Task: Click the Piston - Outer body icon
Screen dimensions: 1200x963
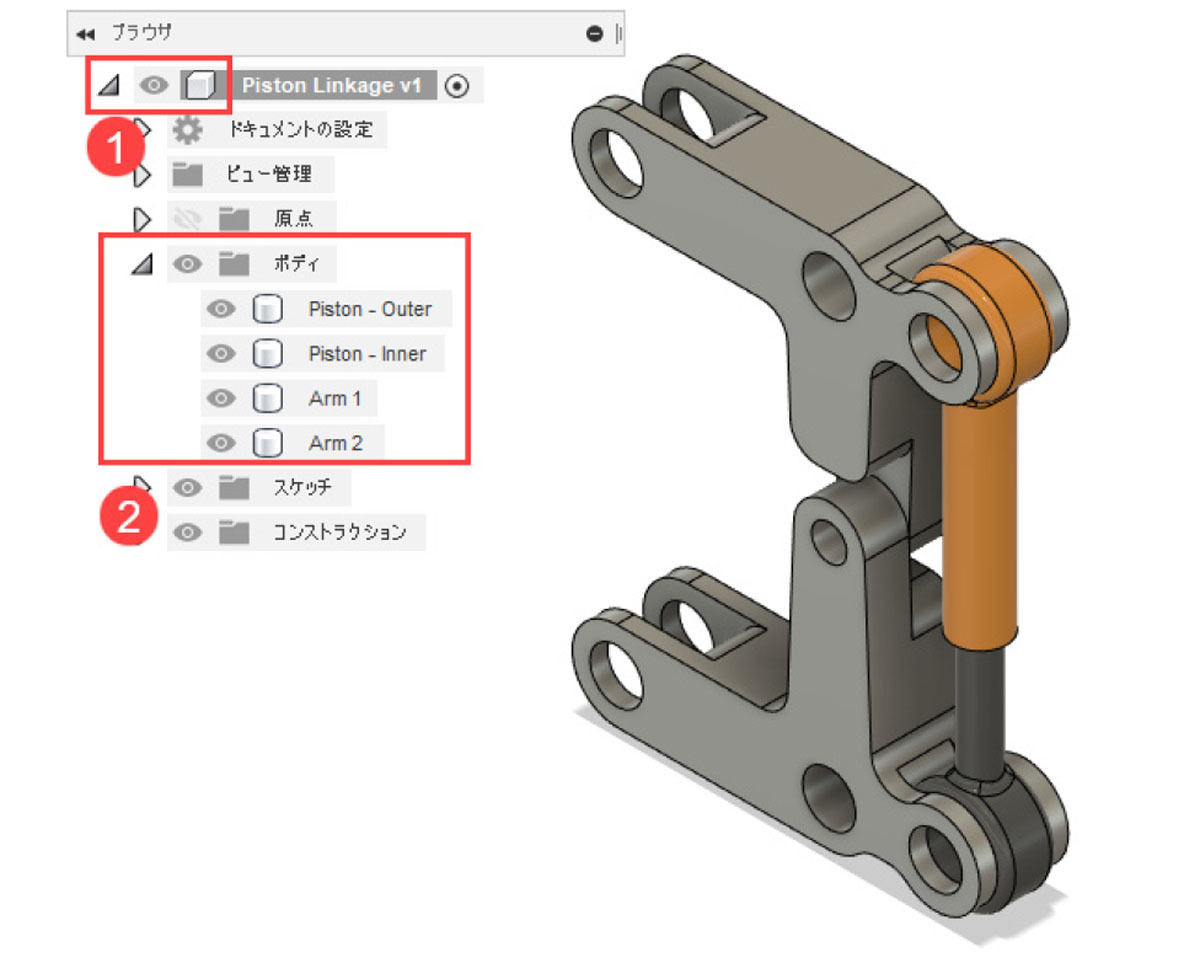Action: point(265,310)
